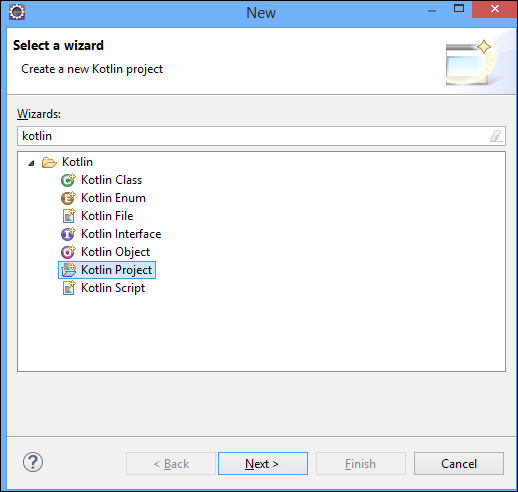Click the Next button
Viewport: 518px width, 492px height.
pyautogui.click(x=263, y=464)
